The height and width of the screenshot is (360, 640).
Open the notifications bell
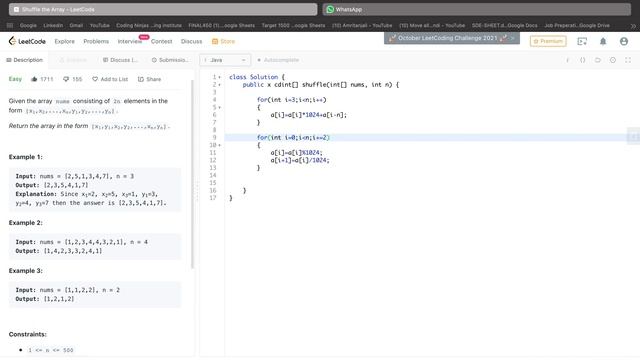pos(603,41)
